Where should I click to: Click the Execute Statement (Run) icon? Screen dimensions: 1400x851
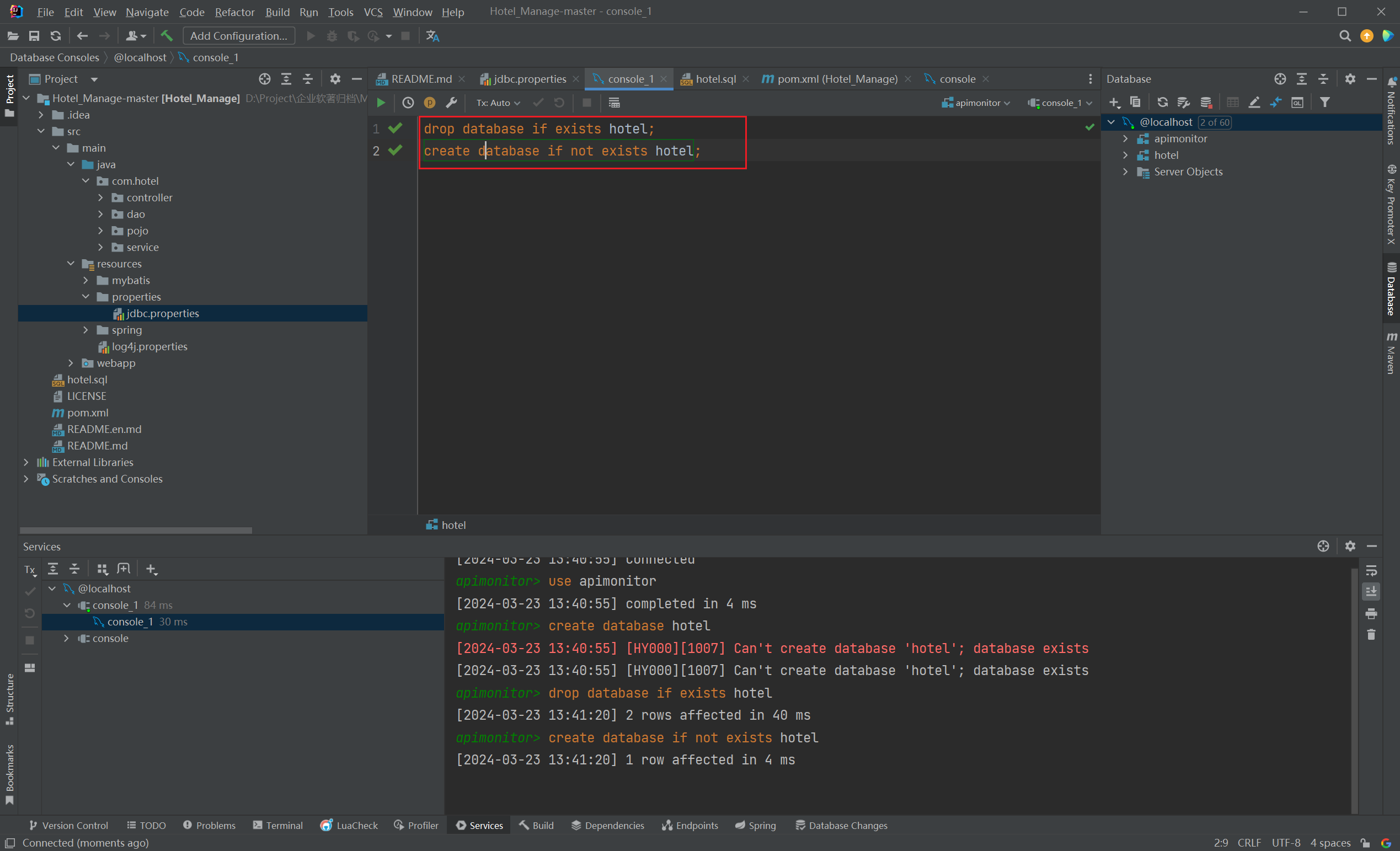(x=382, y=103)
